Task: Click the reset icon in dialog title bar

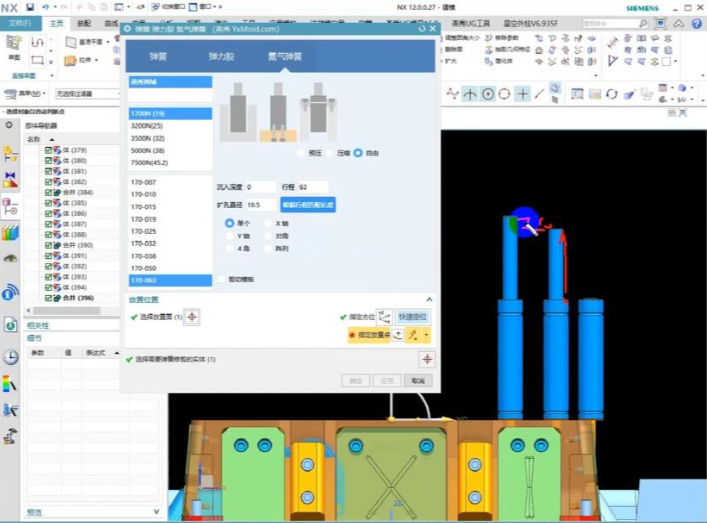Action: (x=422, y=29)
